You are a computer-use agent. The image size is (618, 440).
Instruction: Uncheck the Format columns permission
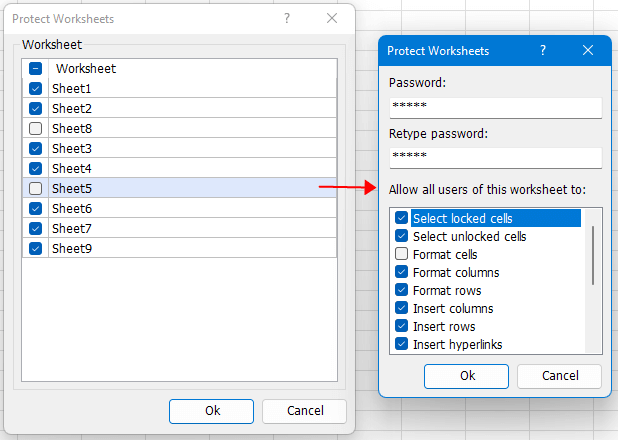[401, 272]
